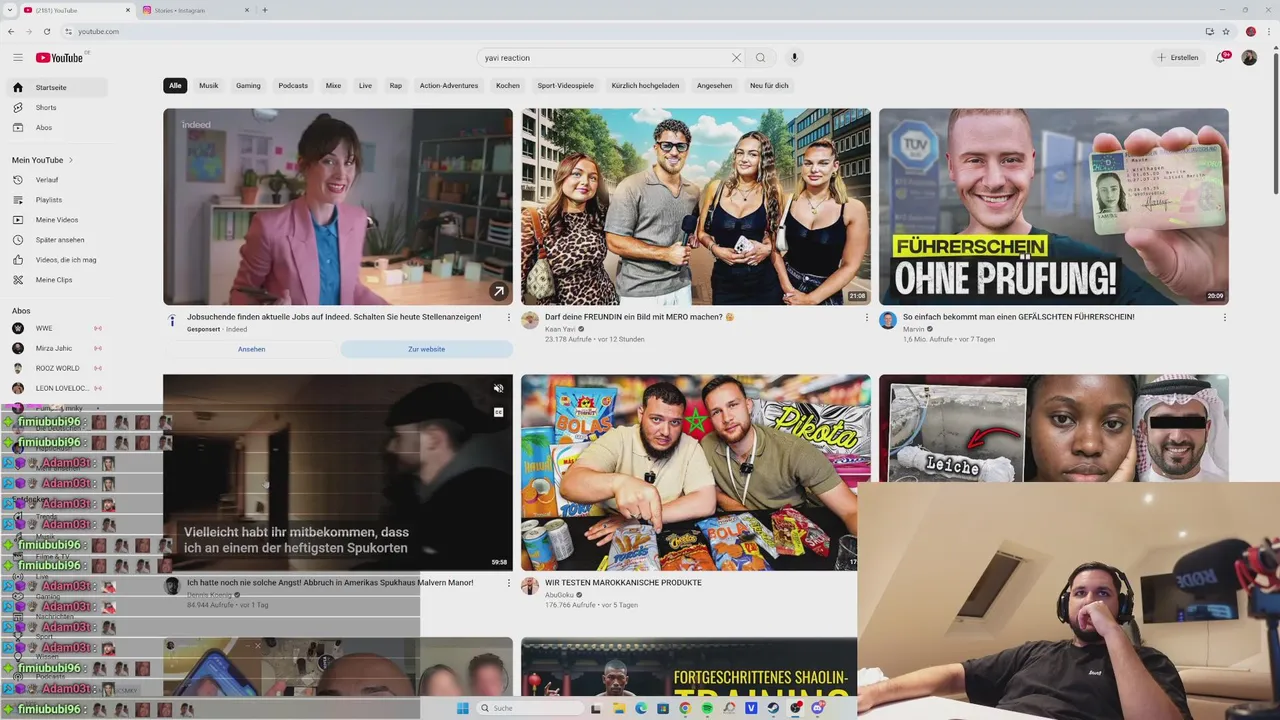This screenshot has width=1280, height=720.
Task: Open a new browser tab
Action: [265, 10]
